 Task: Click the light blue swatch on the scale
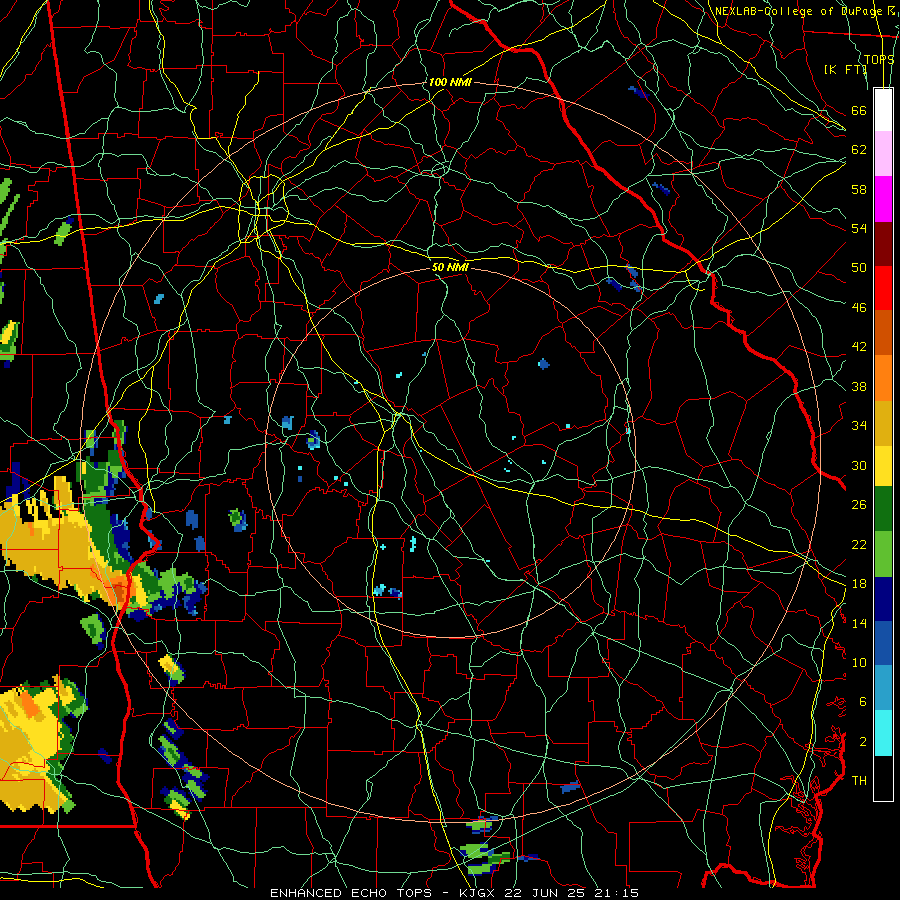tap(883, 688)
